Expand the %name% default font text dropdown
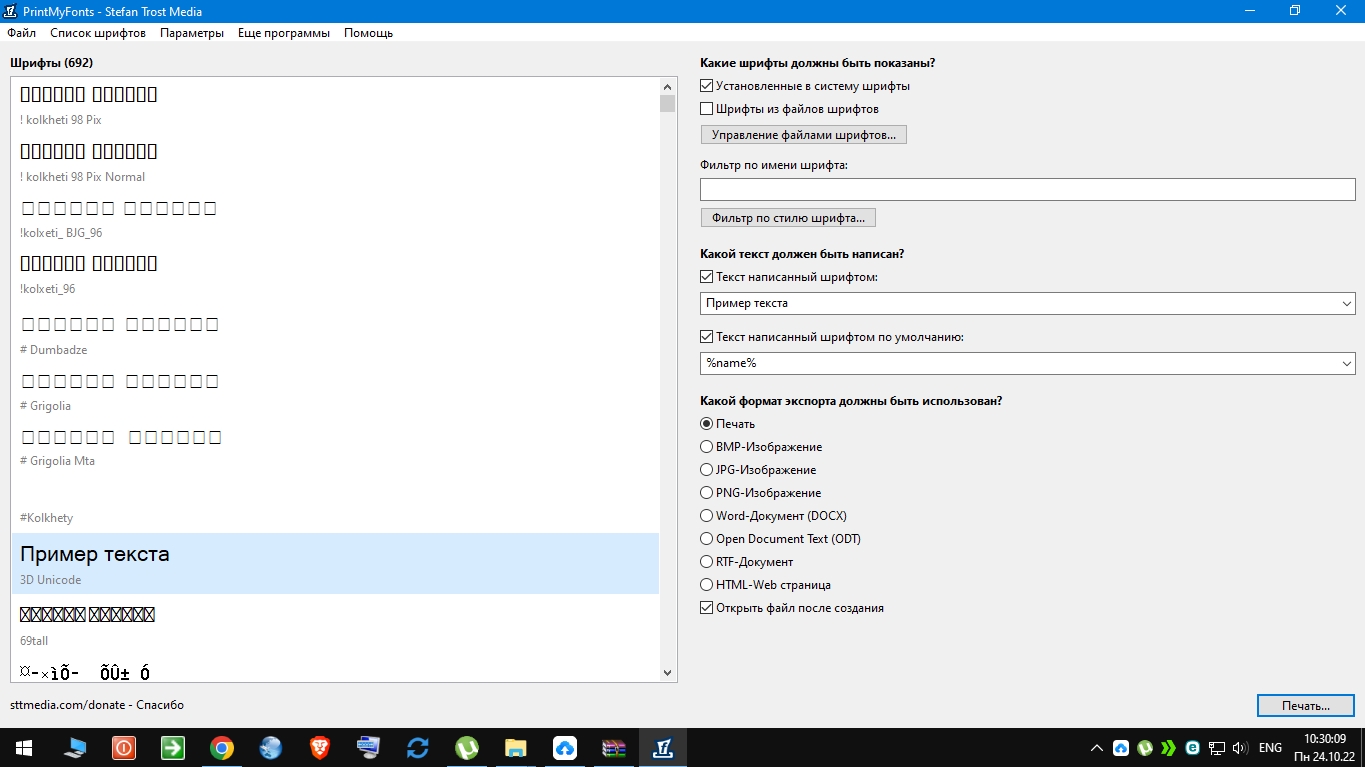This screenshot has width=1365, height=767. click(1346, 364)
